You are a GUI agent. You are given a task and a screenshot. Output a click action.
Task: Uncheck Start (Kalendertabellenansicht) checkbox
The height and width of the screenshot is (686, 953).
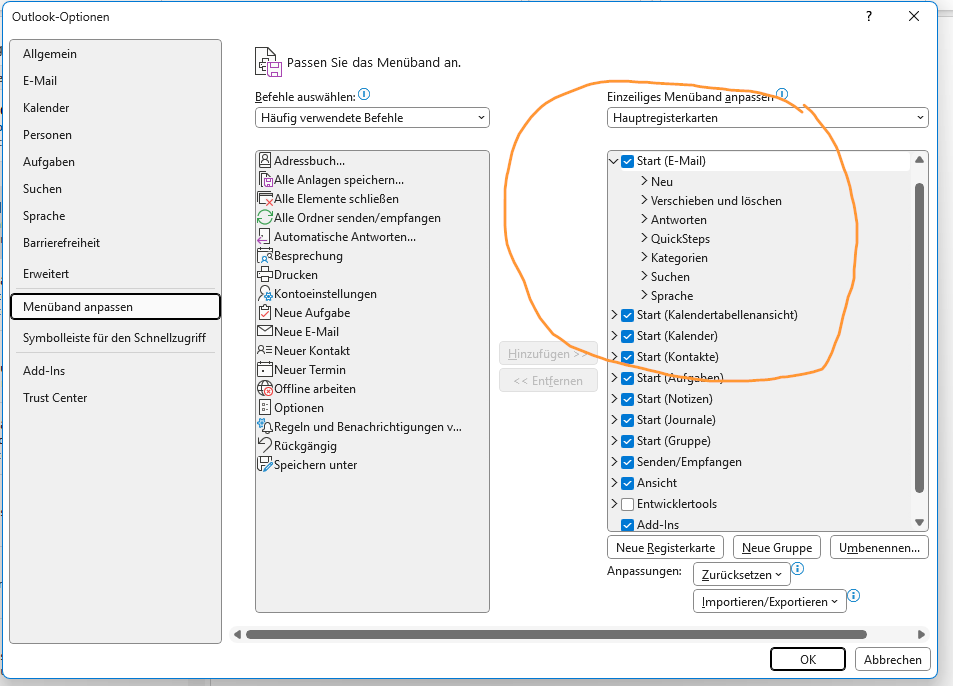coord(628,315)
